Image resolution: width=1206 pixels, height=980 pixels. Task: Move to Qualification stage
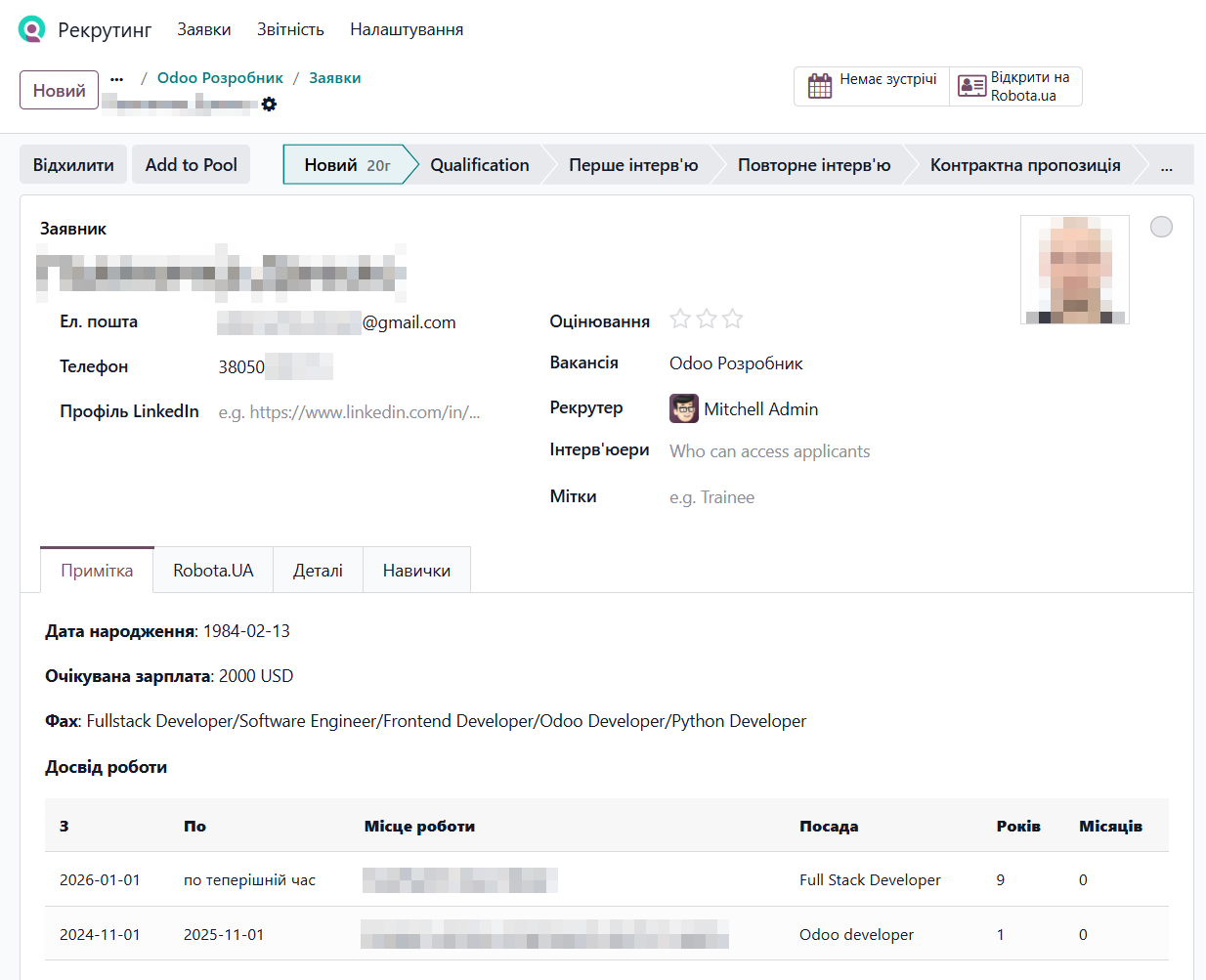point(480,165)
